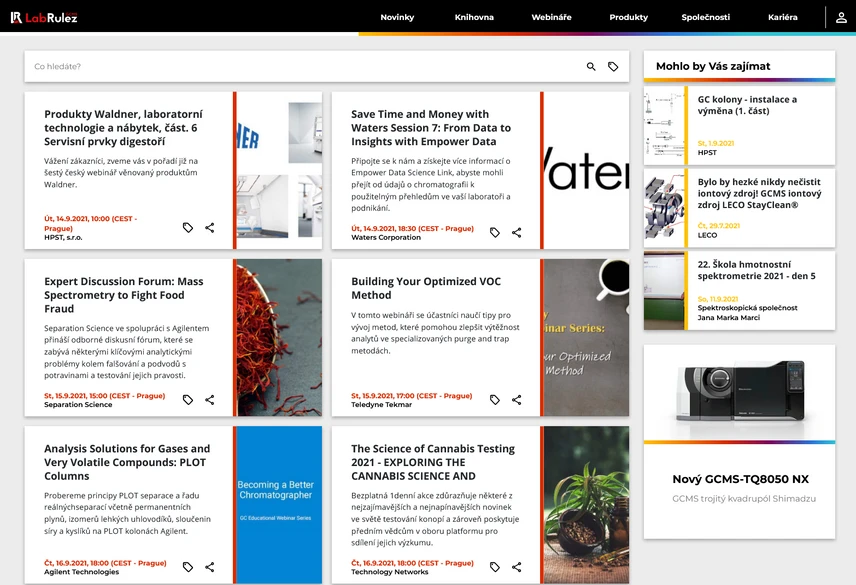Viewport: 856px width, 585px height.
Task: Click the 'Co hledáte?' search field
Action: (300, 67)
